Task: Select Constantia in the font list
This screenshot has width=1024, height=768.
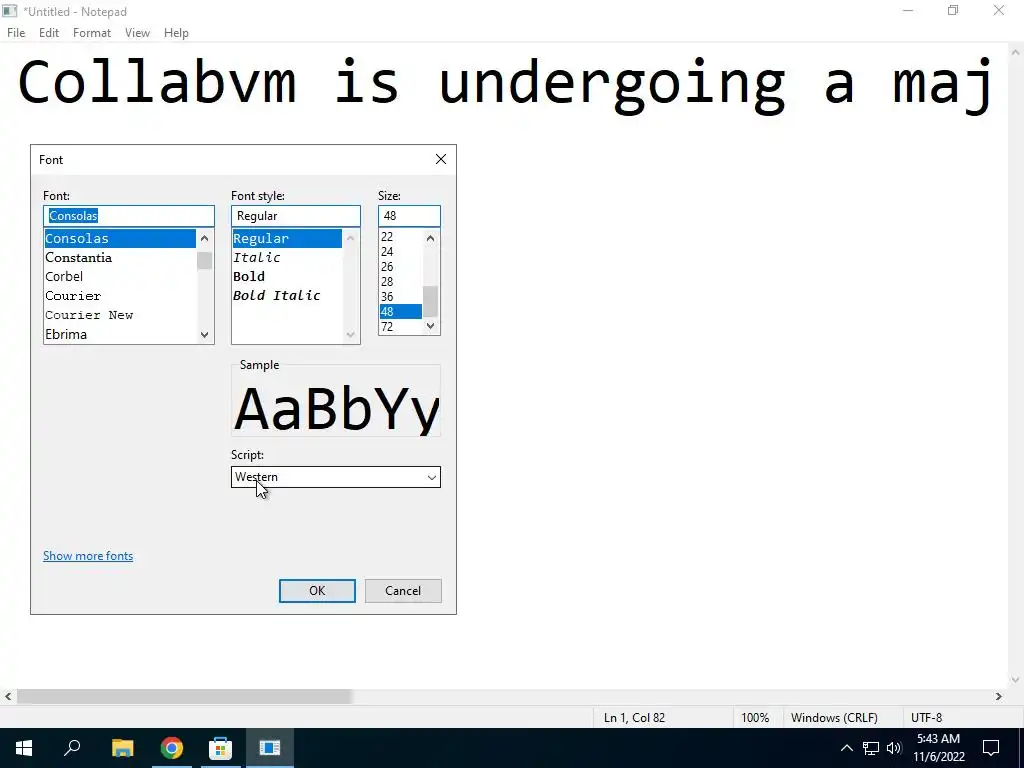Action: tap(120, 257)
